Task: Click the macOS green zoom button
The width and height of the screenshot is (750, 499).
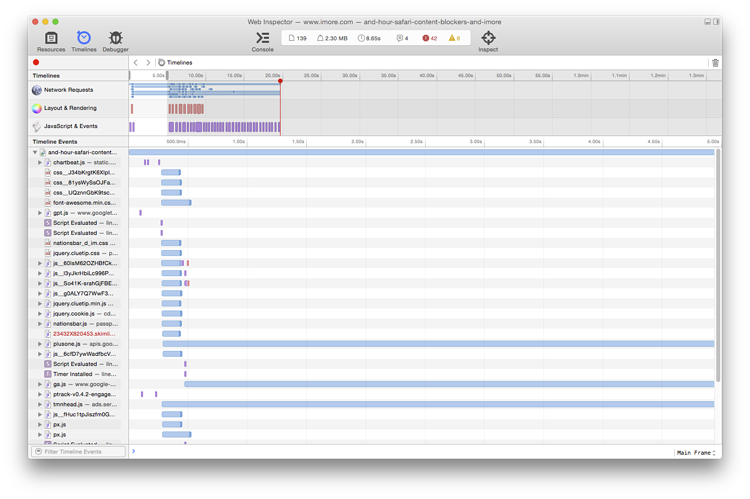Action: 55,22
